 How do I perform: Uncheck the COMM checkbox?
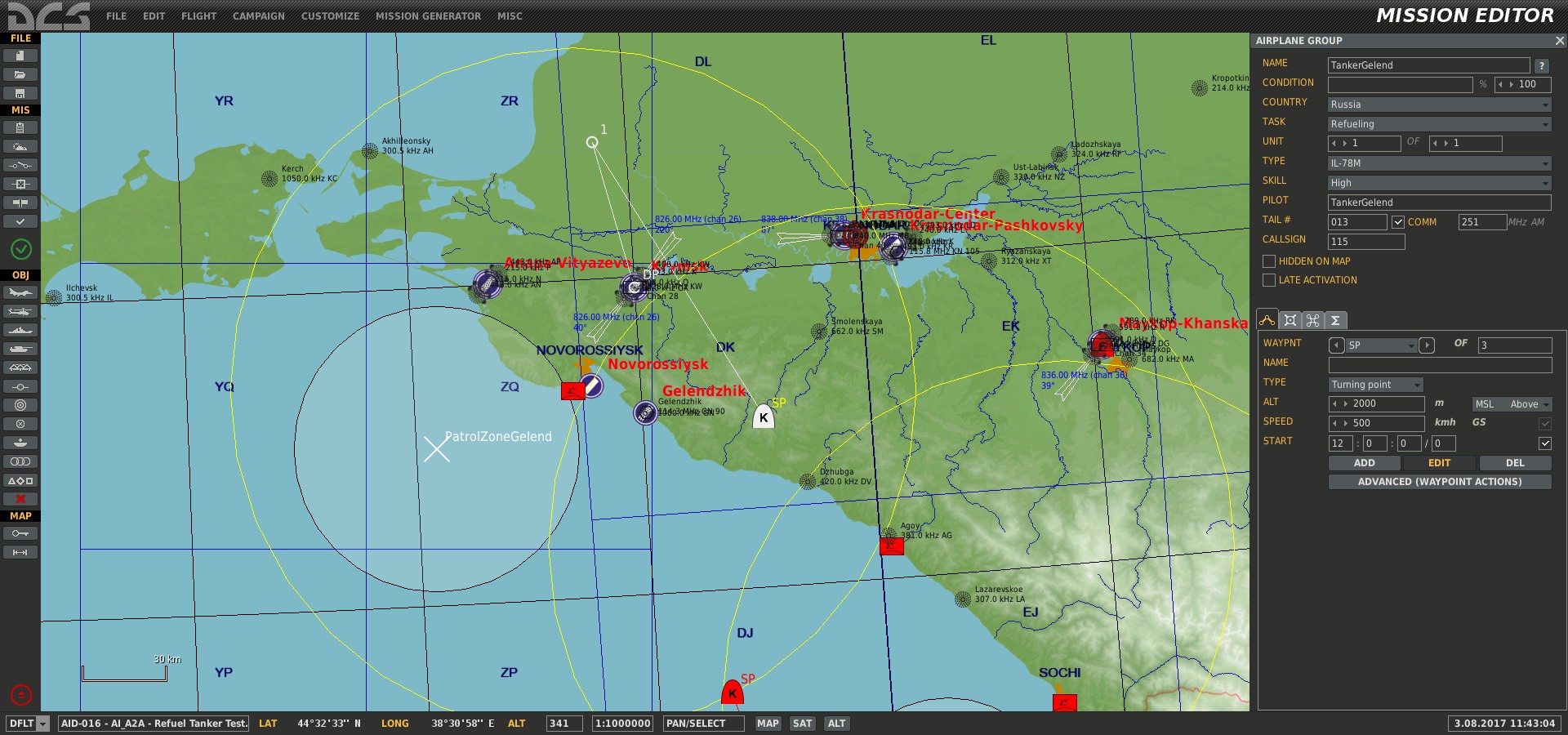point(1398,222)
